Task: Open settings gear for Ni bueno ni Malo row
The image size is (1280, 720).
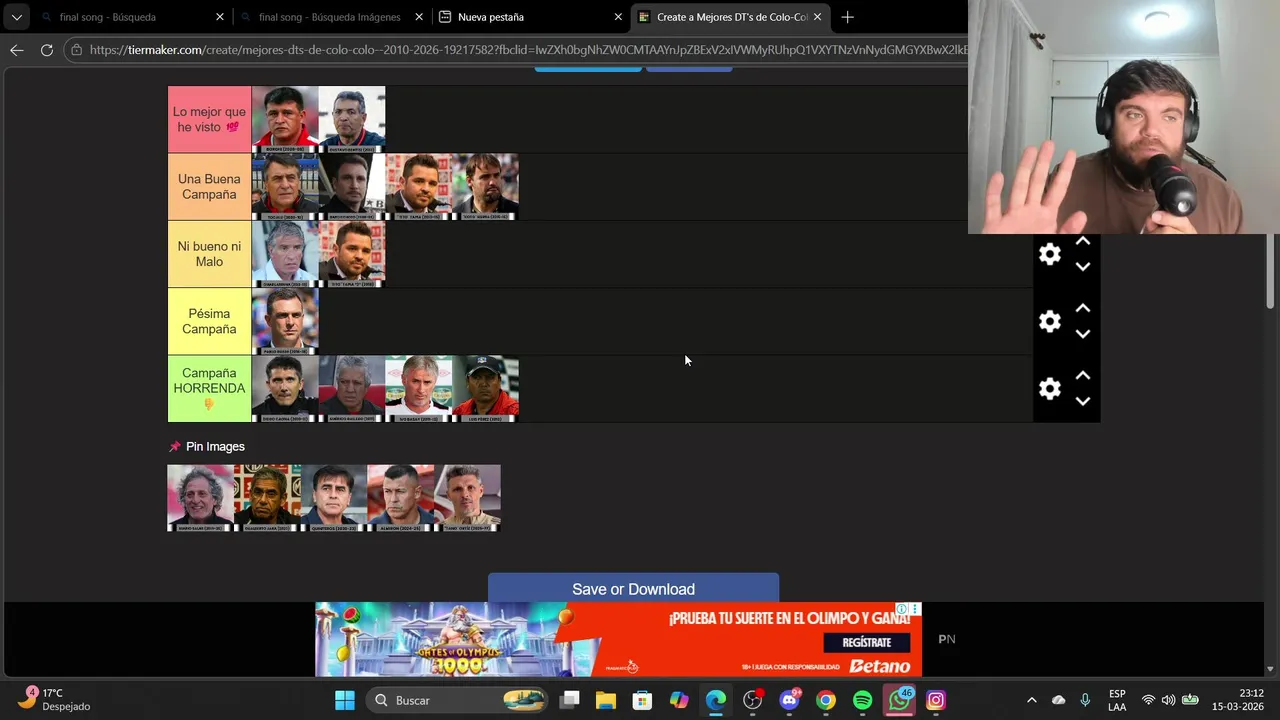Action: pos(1049,254)
